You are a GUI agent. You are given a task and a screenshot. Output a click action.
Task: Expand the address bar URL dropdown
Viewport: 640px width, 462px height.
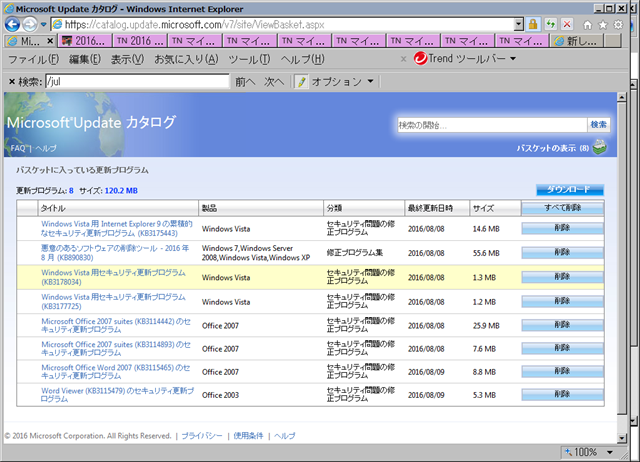point(518,24)
